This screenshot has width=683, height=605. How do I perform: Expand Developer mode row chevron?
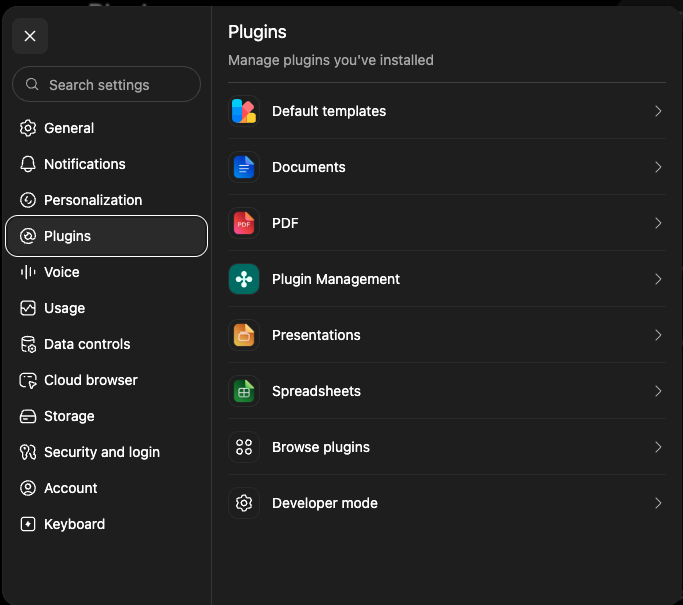click(658, 503)
